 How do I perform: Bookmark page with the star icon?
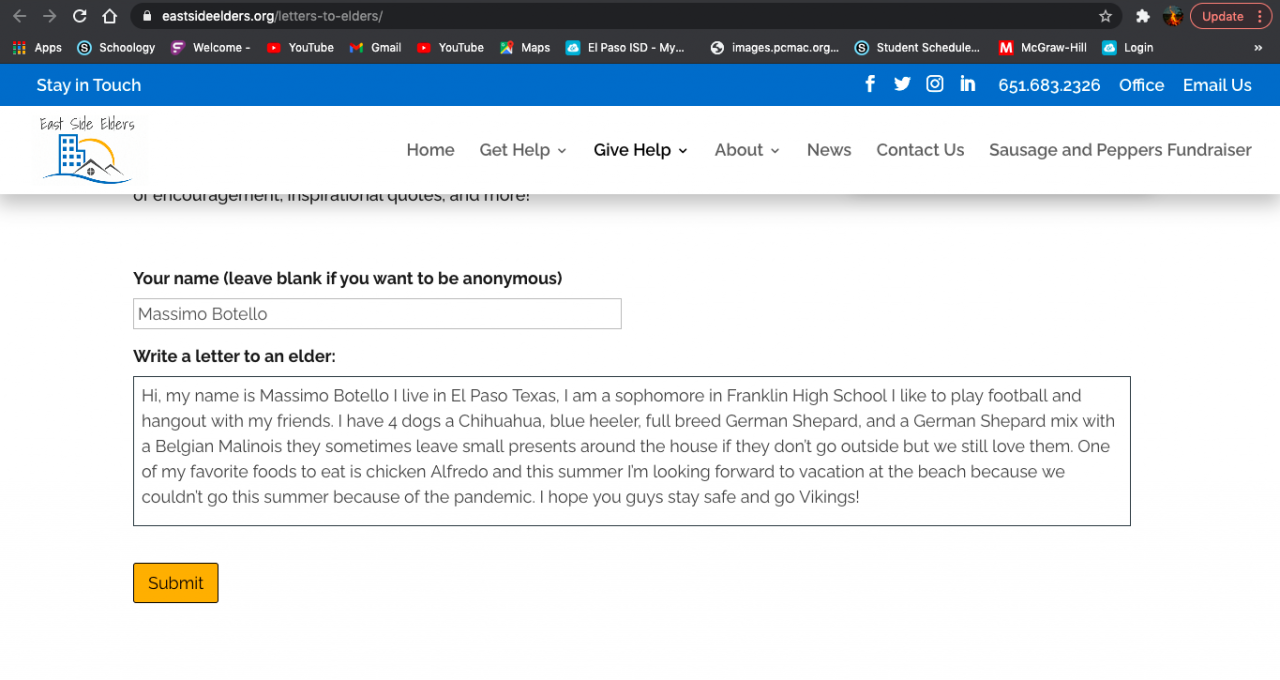(x=1105, y=16)
